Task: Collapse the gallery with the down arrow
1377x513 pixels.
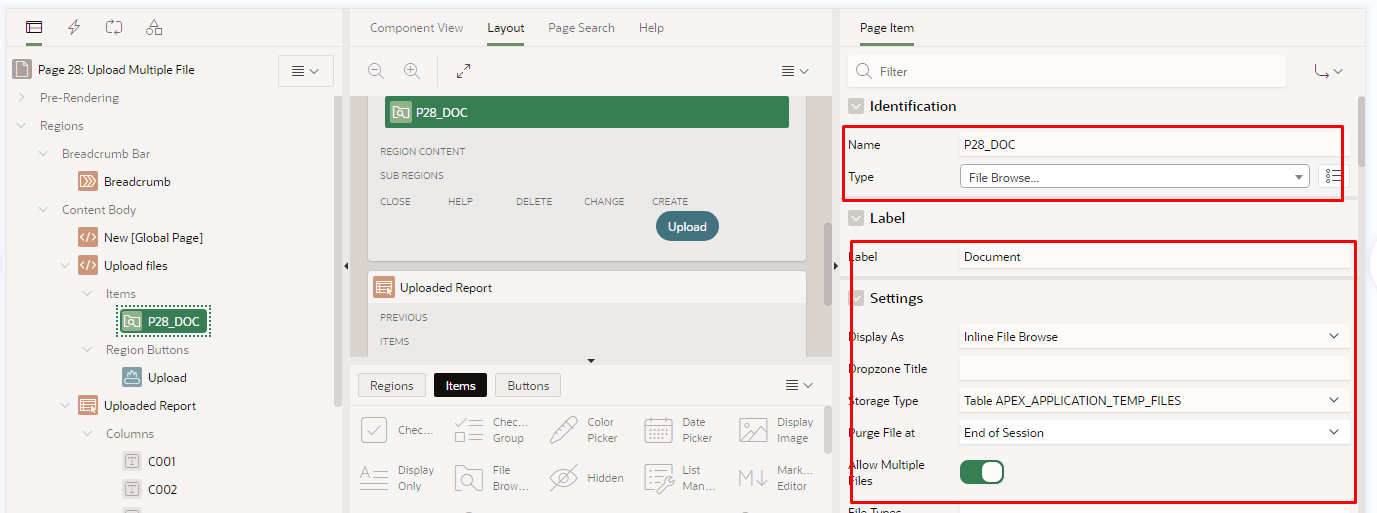Action: tap(591, 360)
